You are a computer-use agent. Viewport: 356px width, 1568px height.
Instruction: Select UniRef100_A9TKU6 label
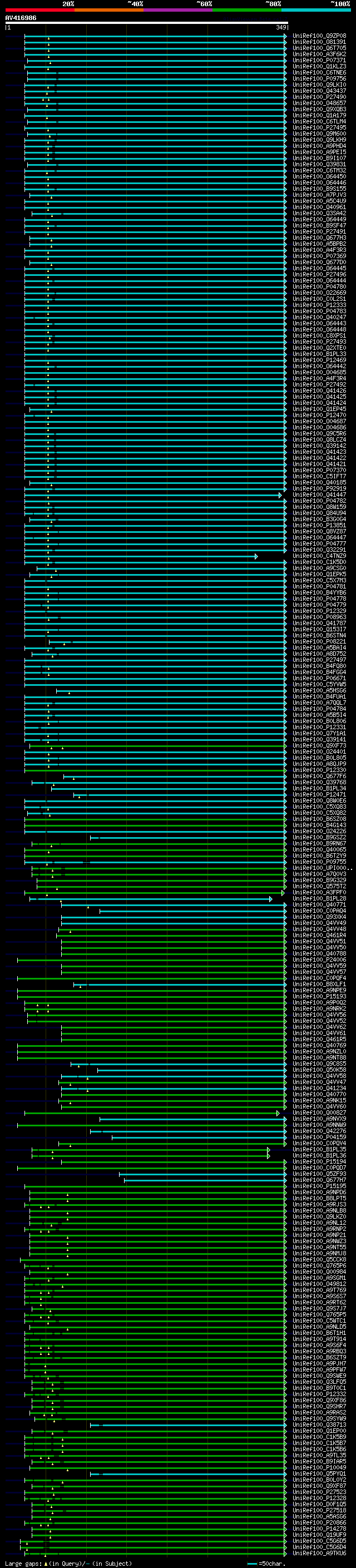point(319,1553)
